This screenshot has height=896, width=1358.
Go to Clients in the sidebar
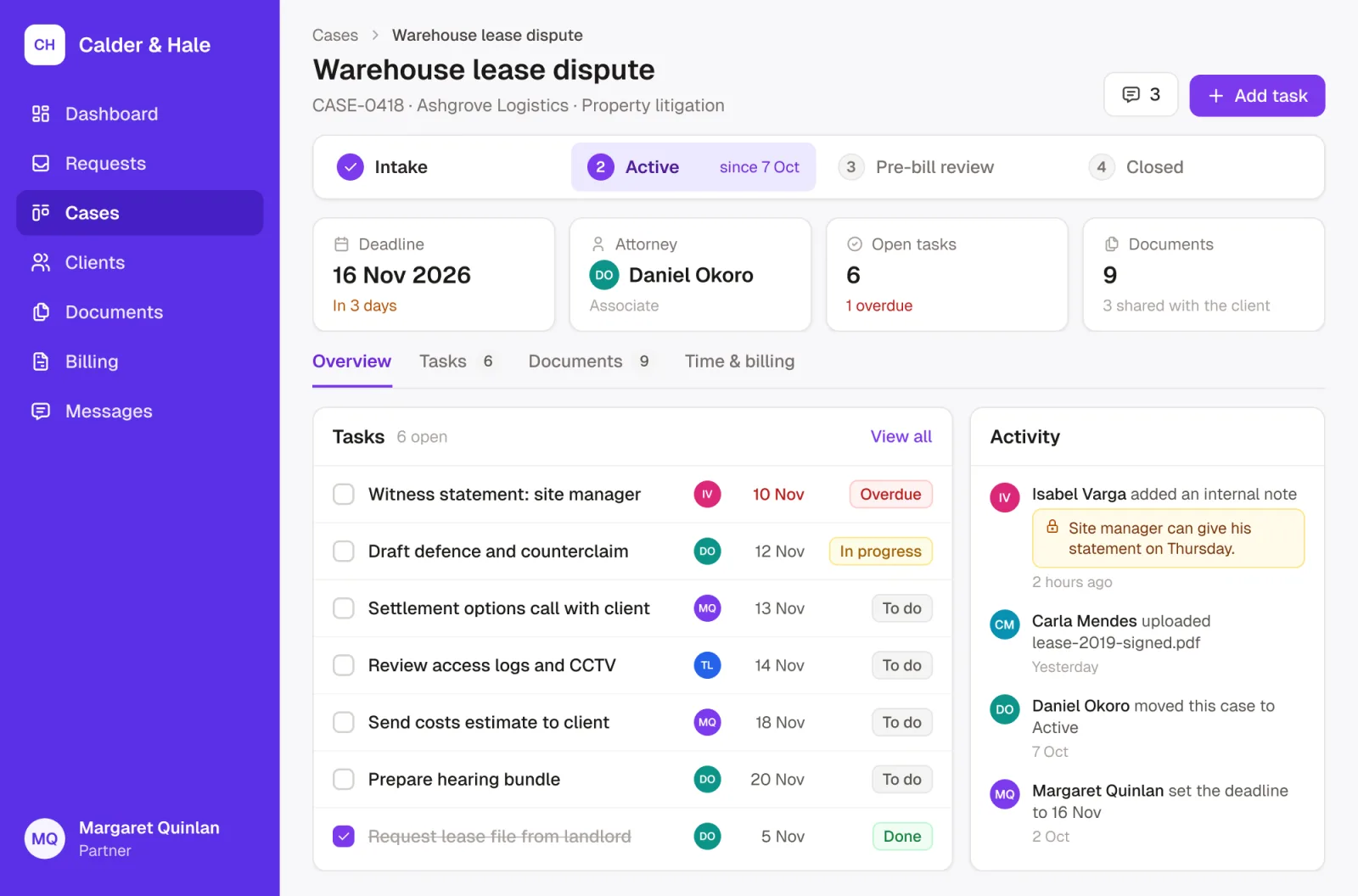[x=139, y=262]
